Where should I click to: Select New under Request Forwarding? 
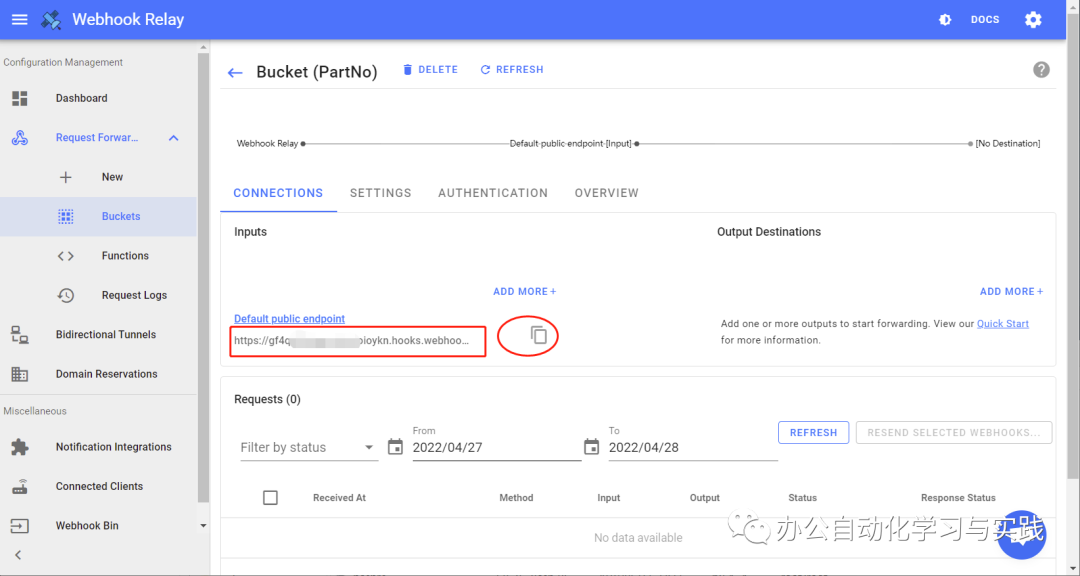112,177
